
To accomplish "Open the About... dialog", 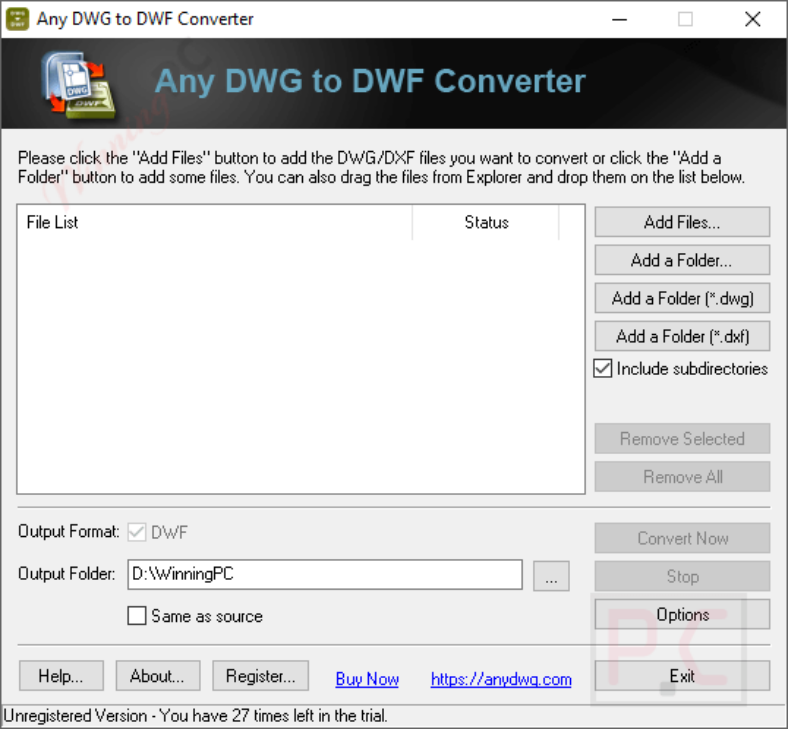I will (x=158, y=676).
